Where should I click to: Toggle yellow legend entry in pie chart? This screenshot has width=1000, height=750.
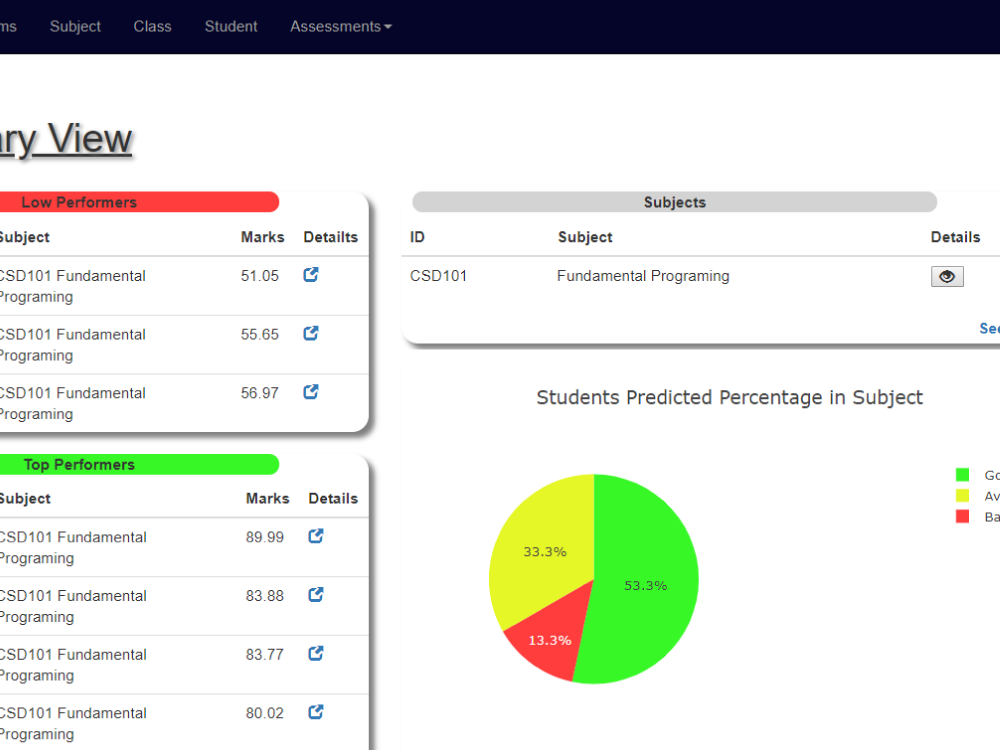(977, 496)
